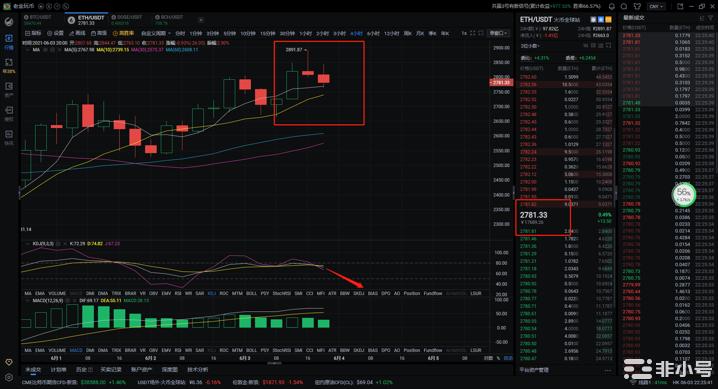Click the white square beside ETH/USDT title
Screen dimensions: 718x389
point(593,20)
